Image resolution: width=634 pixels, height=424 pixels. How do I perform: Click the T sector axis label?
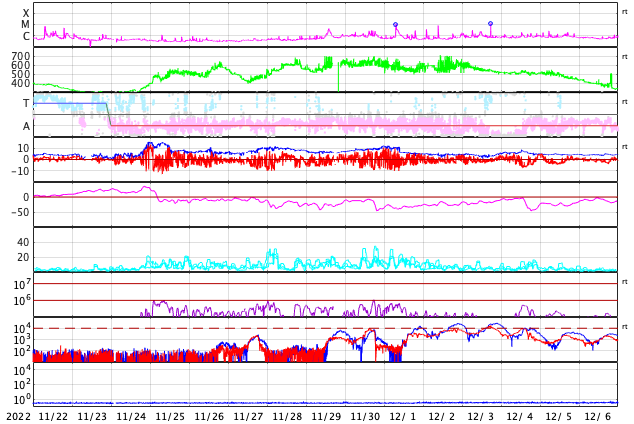click(x=26, y=104)
